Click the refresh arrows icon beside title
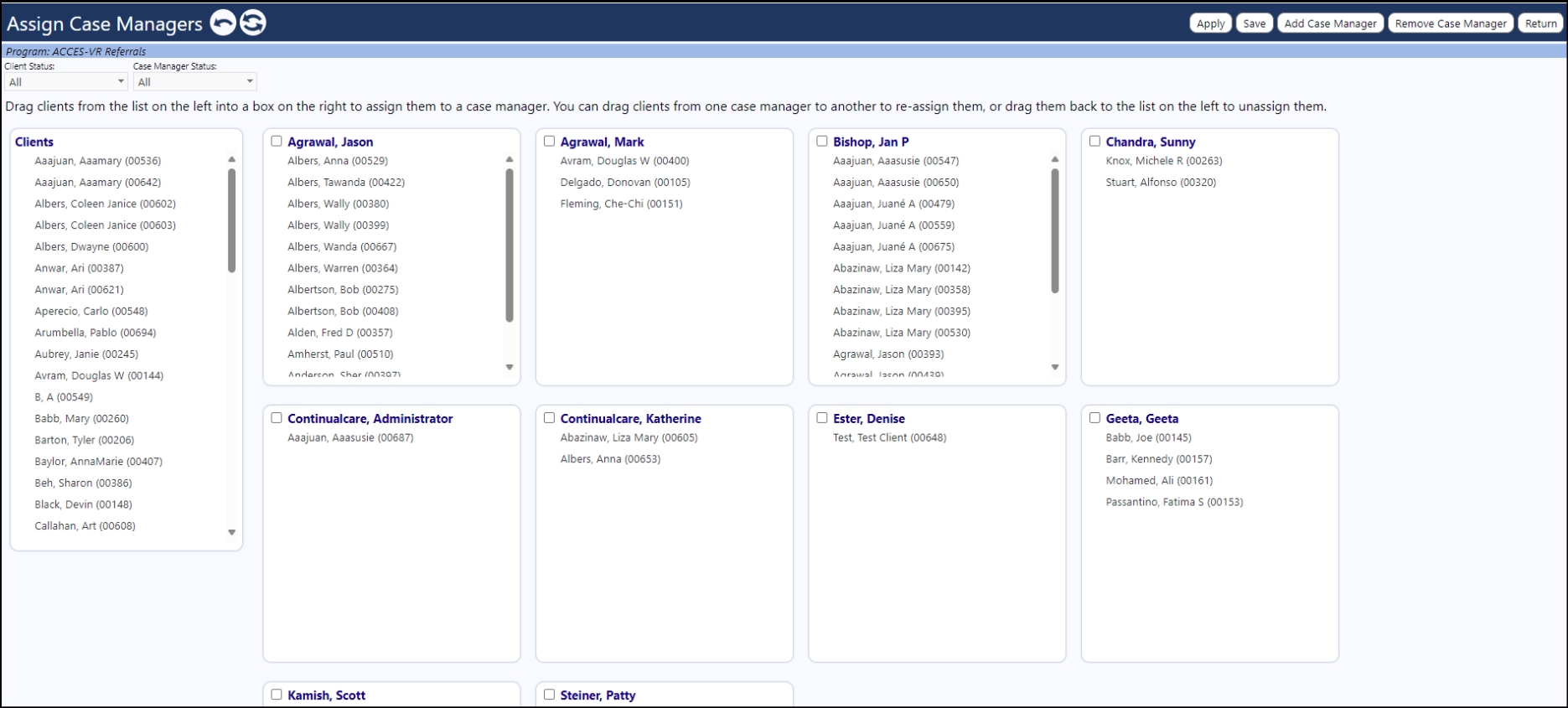The height and width of the screenshot is (708, 1568). (253, 23)
